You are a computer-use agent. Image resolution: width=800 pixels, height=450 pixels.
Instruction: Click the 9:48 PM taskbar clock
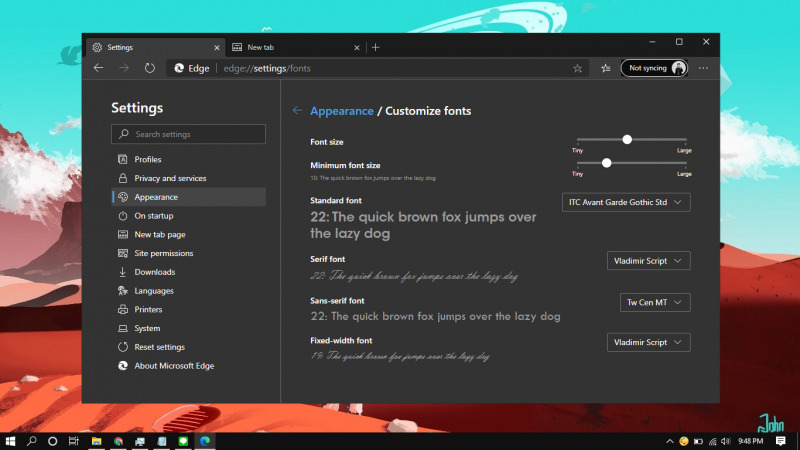coord(751,441)
